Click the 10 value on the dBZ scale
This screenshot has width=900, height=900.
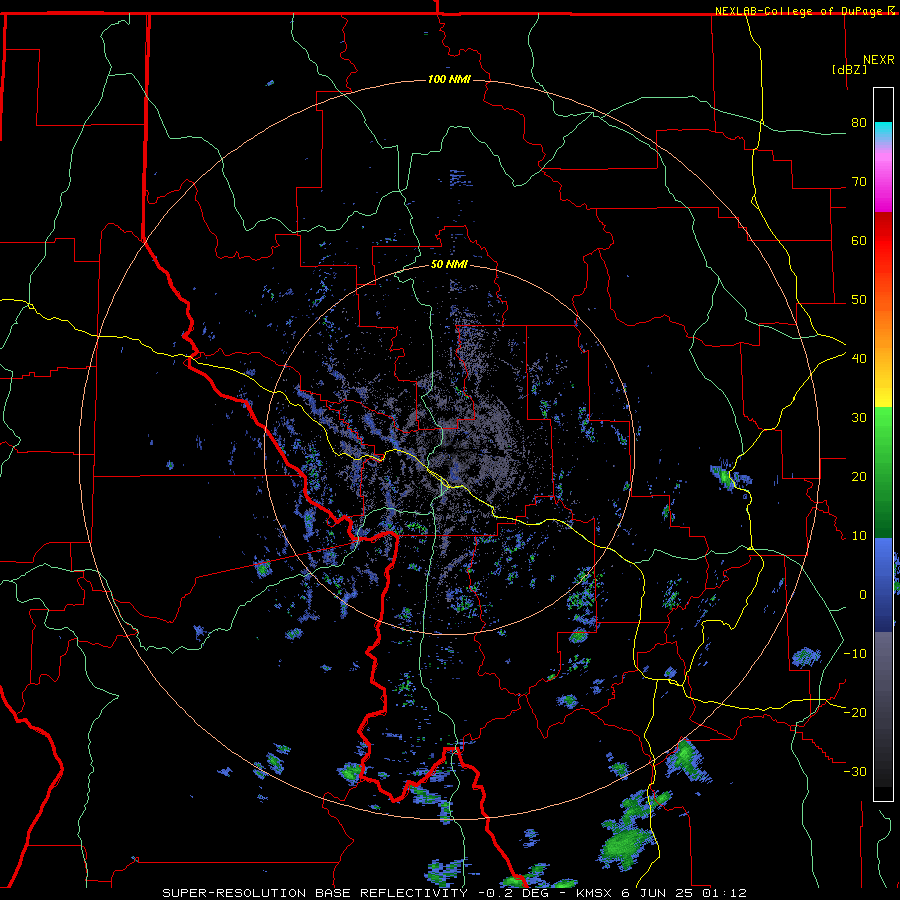859,536
